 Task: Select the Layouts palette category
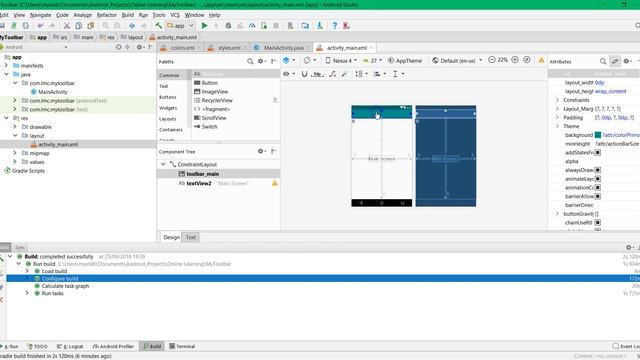(167, 119)
